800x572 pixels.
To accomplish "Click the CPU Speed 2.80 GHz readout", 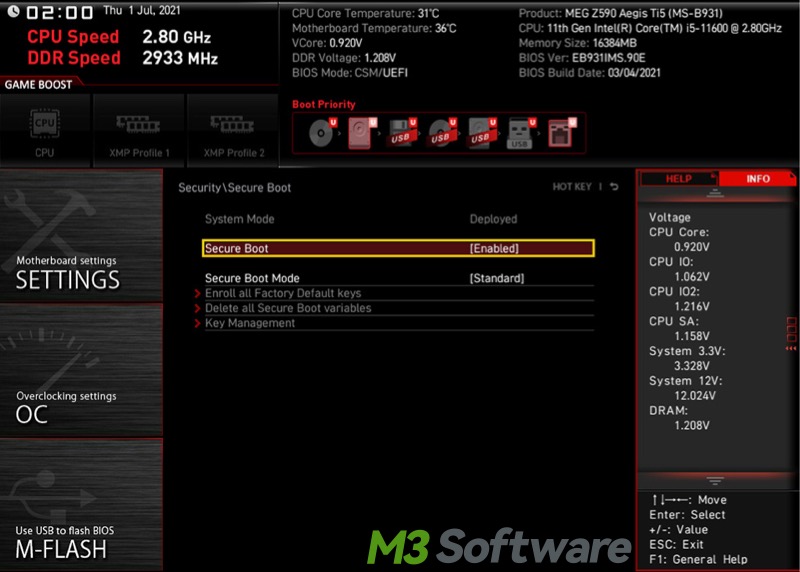I will [x=119, y=37].
